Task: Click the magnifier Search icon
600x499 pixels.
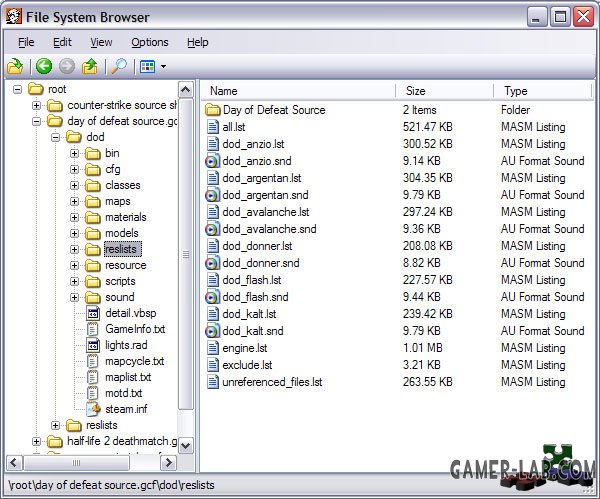Action: tap(119, 67)
